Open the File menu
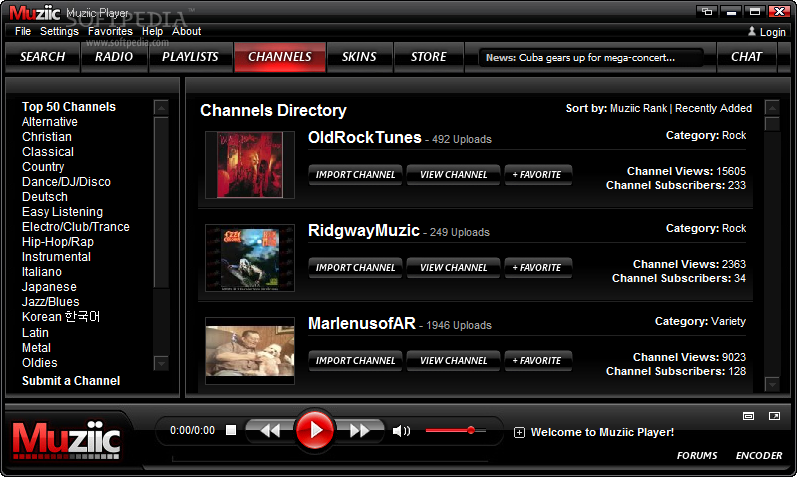 [x=23, y=32]
